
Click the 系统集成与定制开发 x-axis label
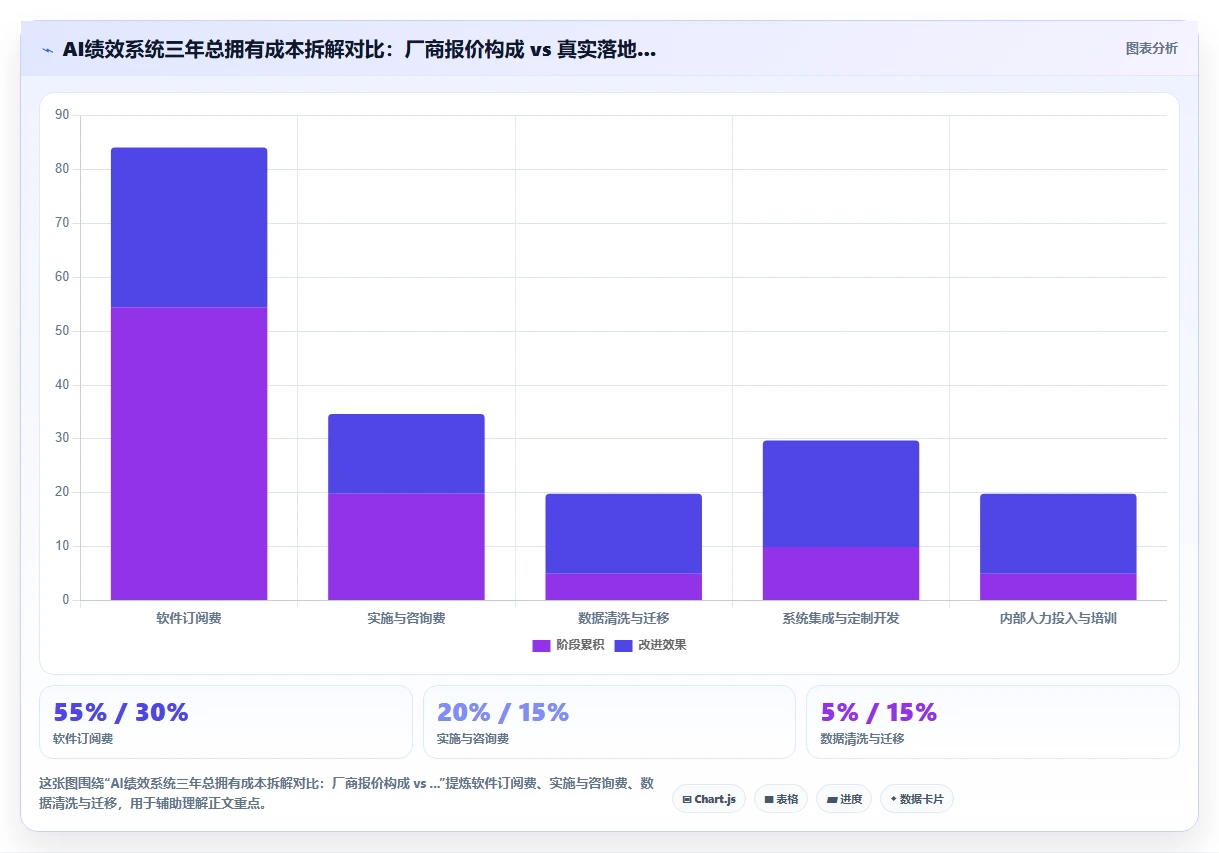point(841,618)
